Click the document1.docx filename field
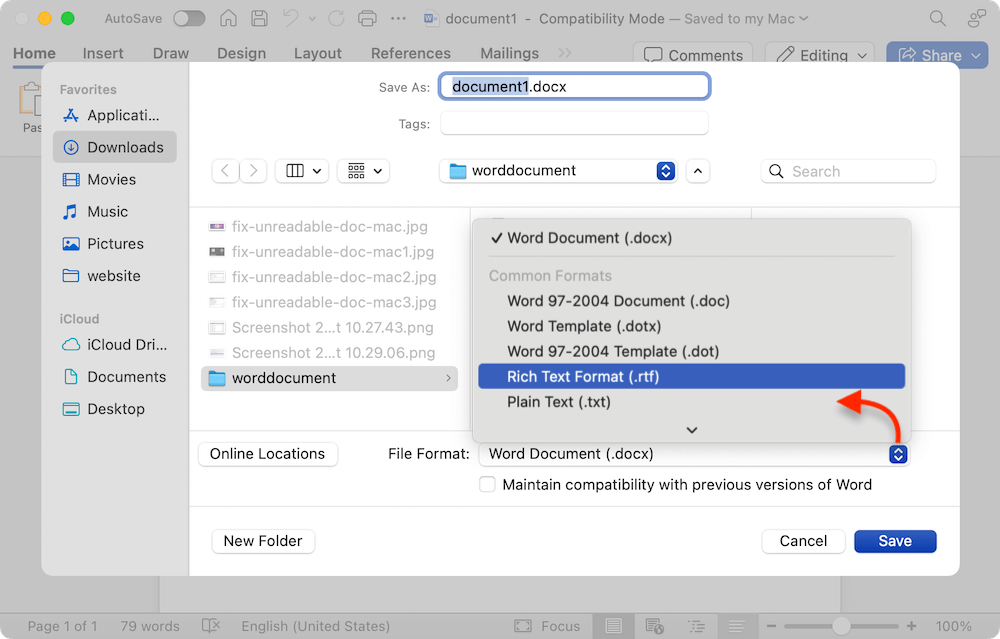The image size is (1000, 639). click(574, 87)
